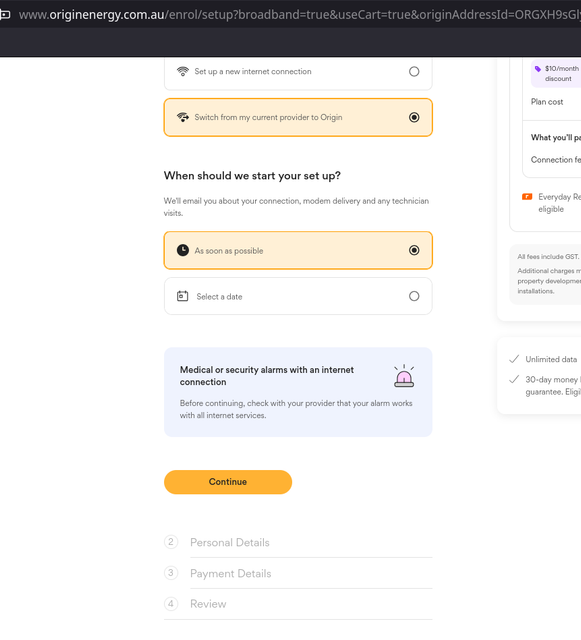Open step 3 Payment Details

(231, 574)
